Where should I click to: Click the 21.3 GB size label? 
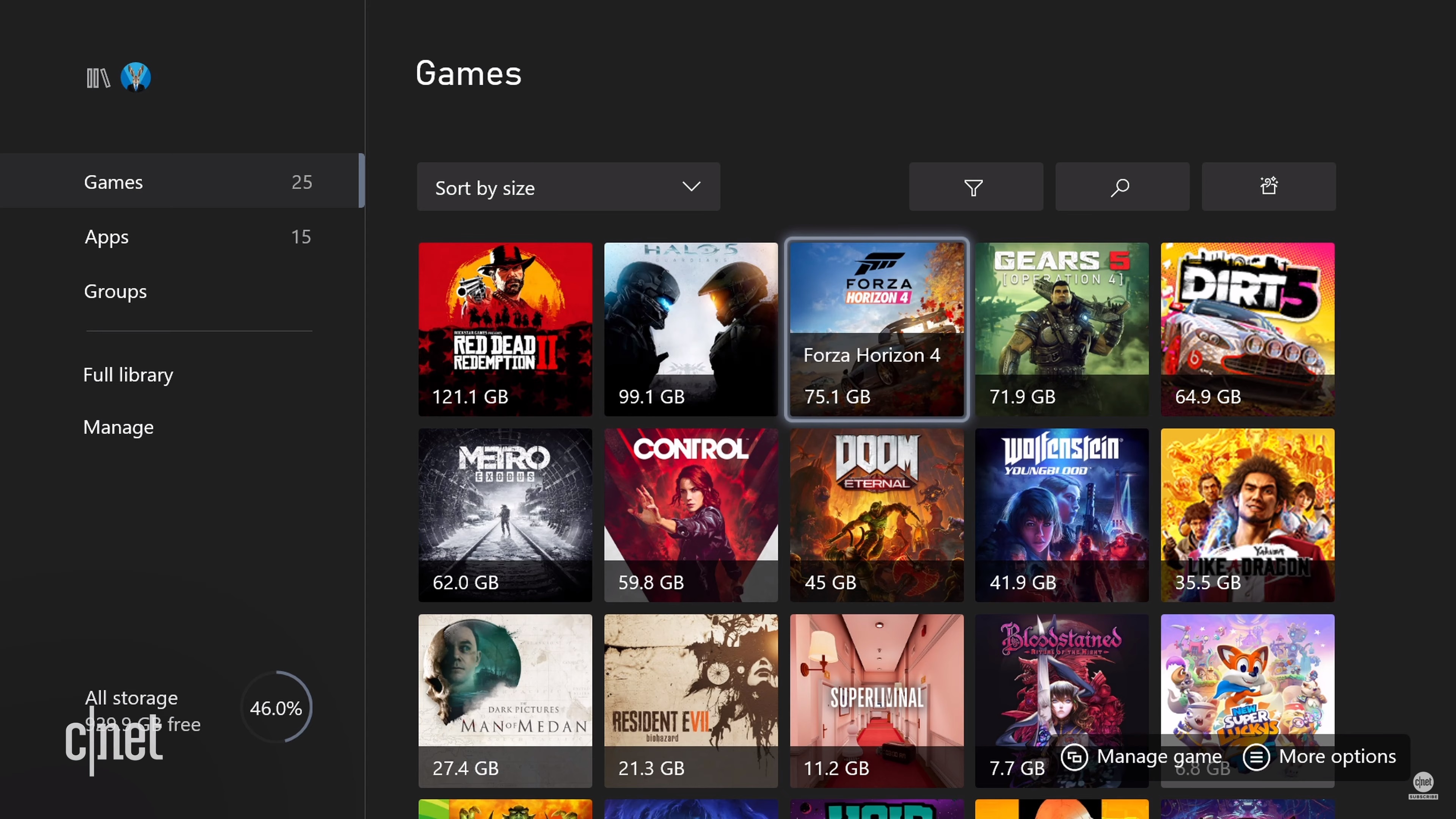(x=651, y=768)
